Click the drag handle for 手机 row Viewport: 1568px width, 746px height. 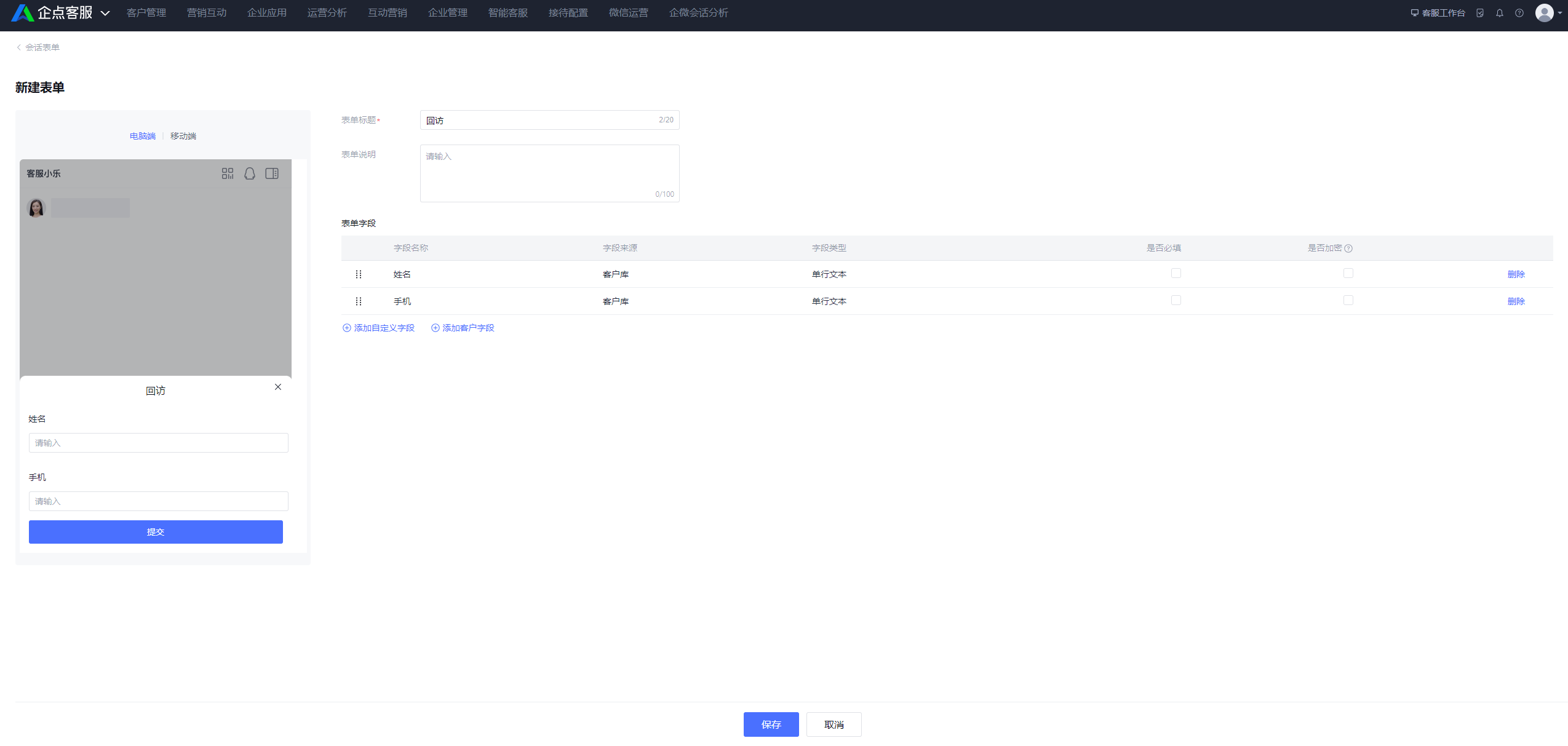pos(359,301)
